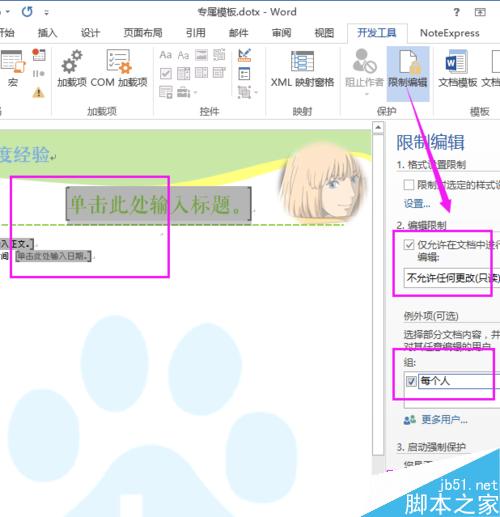The image size is (500, 517).
Task: Open Ribbon Display Options icon
Action: coord(480,12)
